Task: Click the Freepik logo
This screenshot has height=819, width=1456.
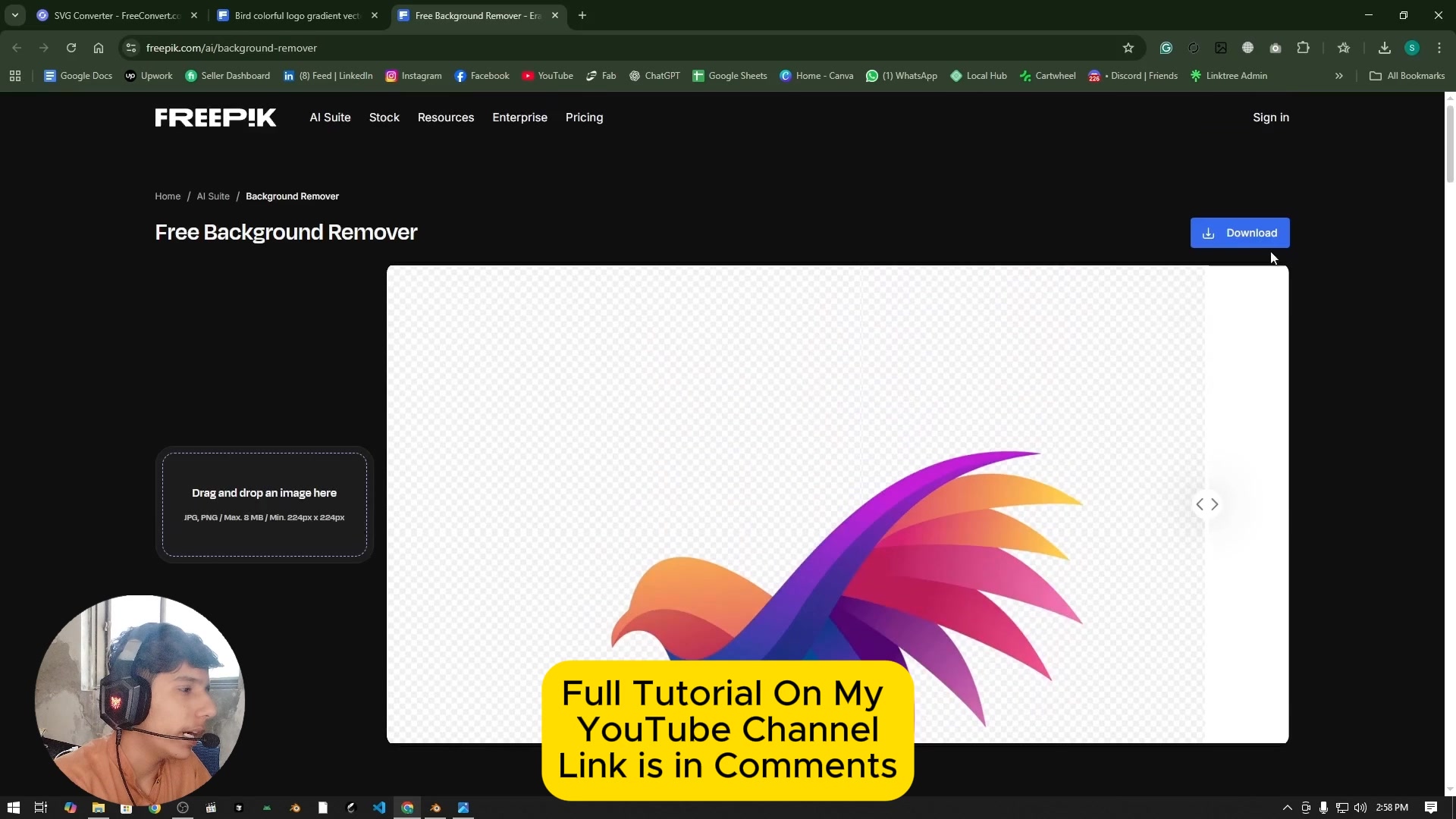Action: coord(215,118)
